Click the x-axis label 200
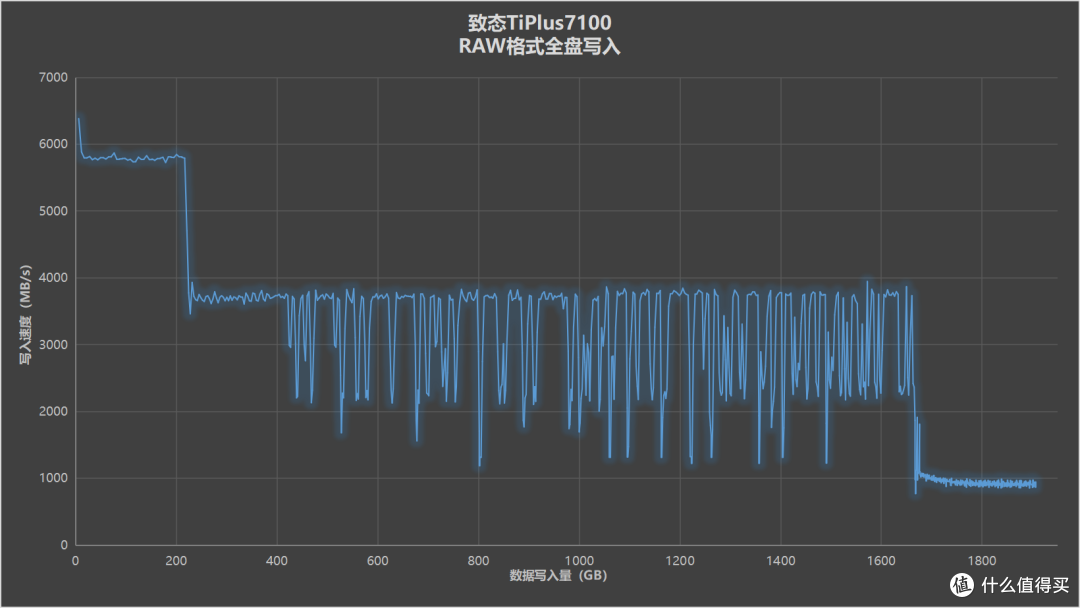Screen dimensions: 1080x608 pos(176,561)
